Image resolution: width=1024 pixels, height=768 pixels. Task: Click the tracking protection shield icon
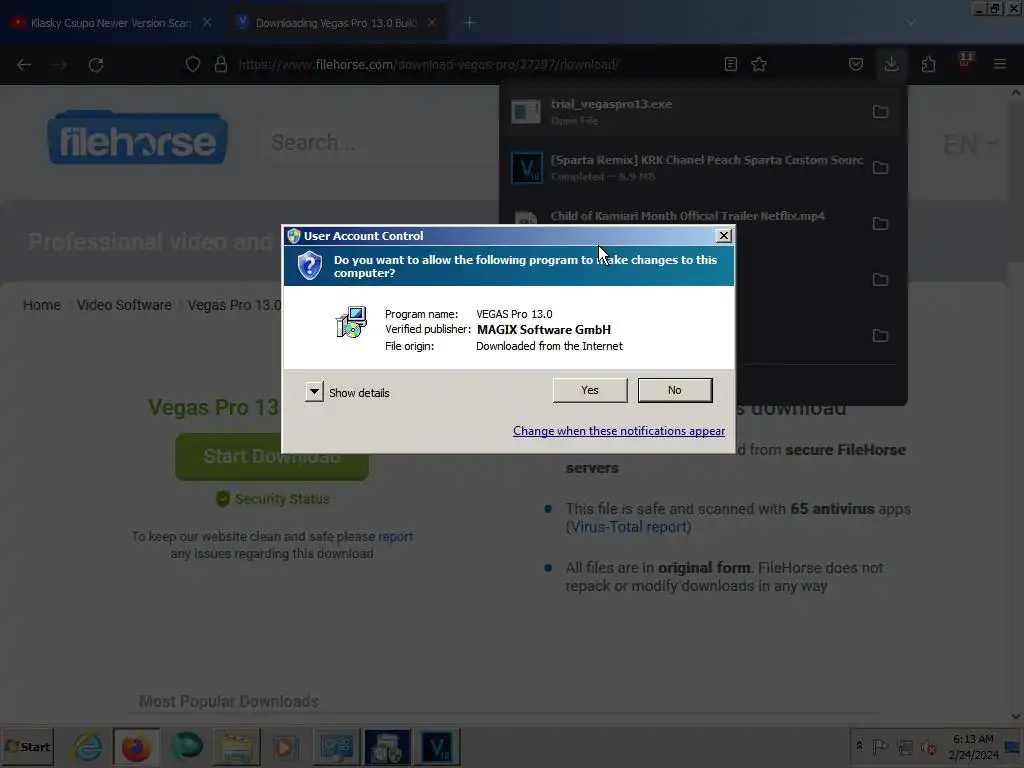[193, 65]
